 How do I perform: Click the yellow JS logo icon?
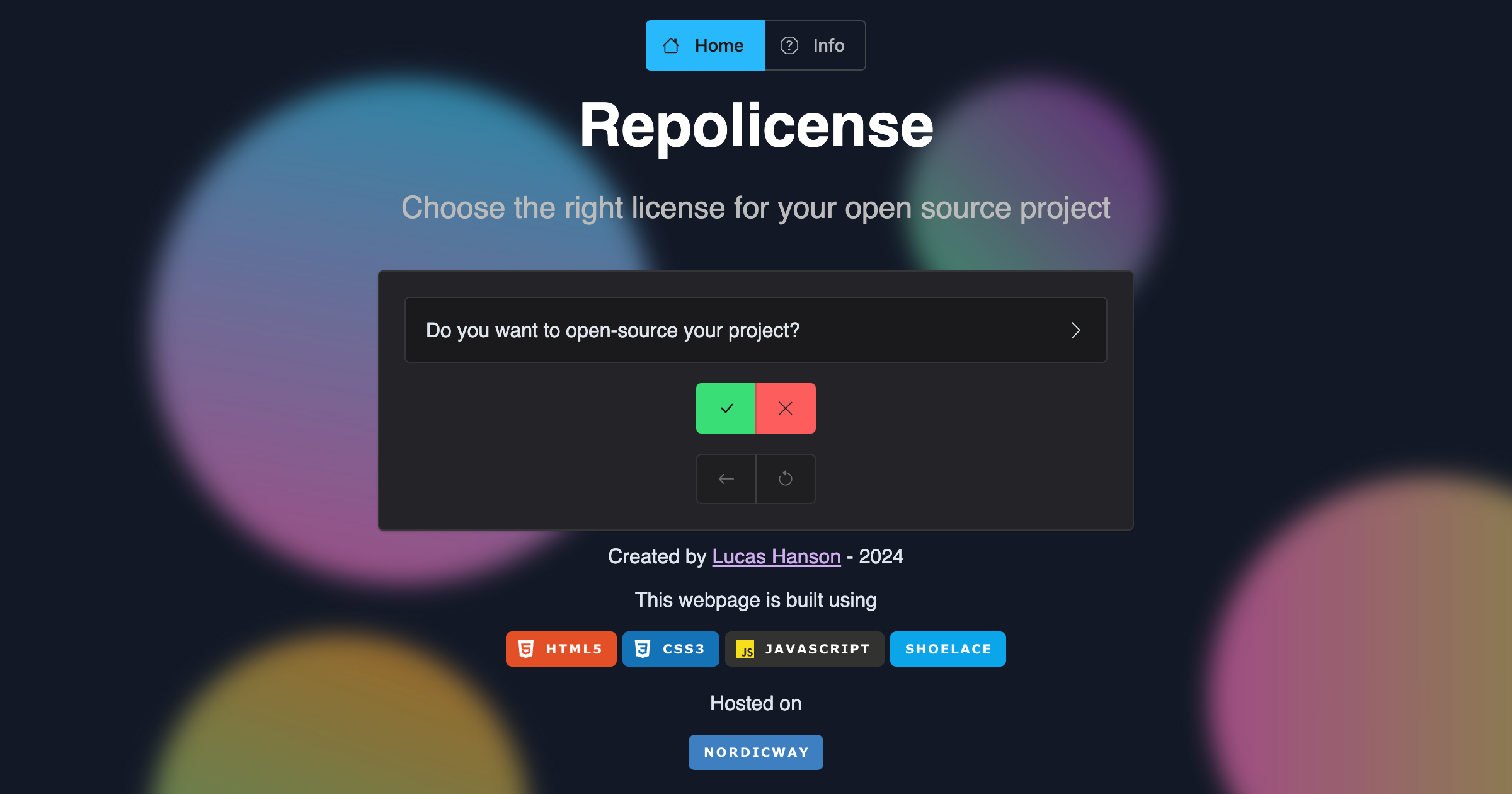pos(745,649)
